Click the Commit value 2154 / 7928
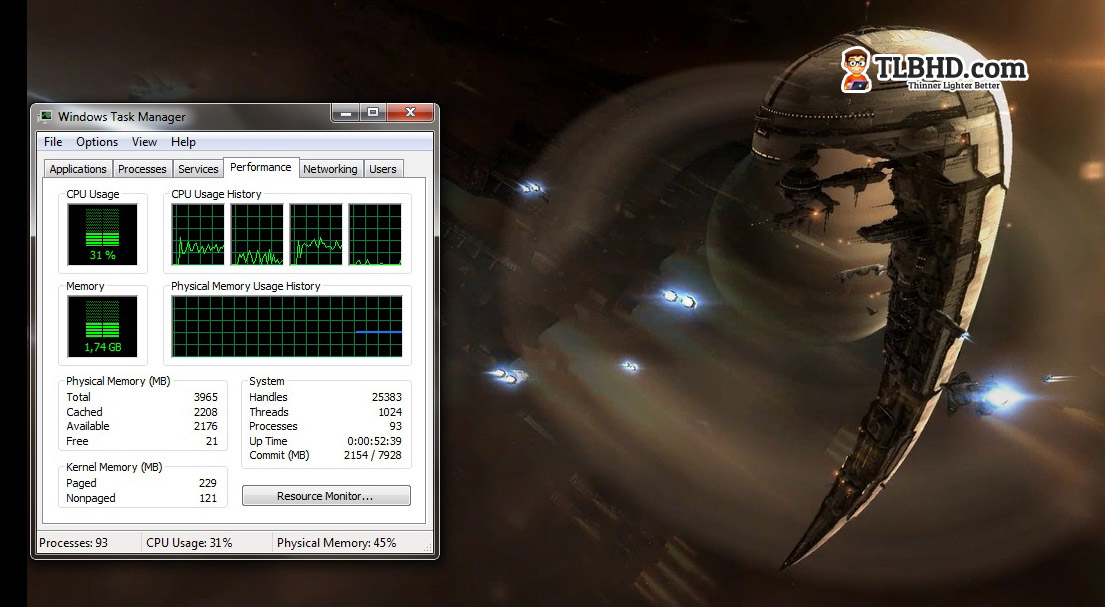Image resolution: width=1105 pixels, height=607 pixels. 373,455
